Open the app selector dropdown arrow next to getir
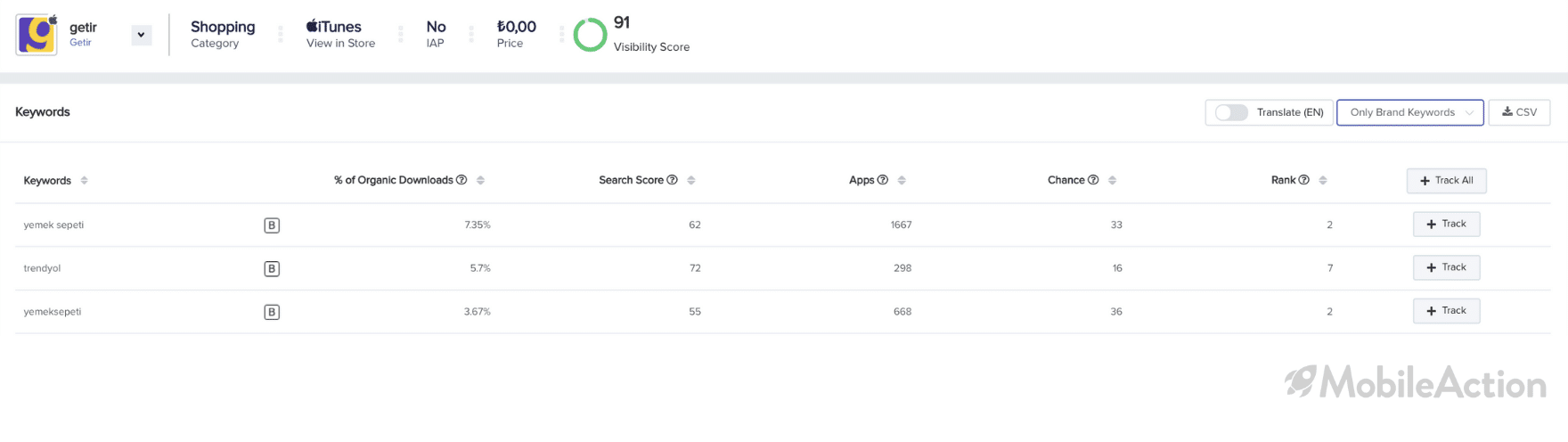The image size is (1568, 442). 141,35
